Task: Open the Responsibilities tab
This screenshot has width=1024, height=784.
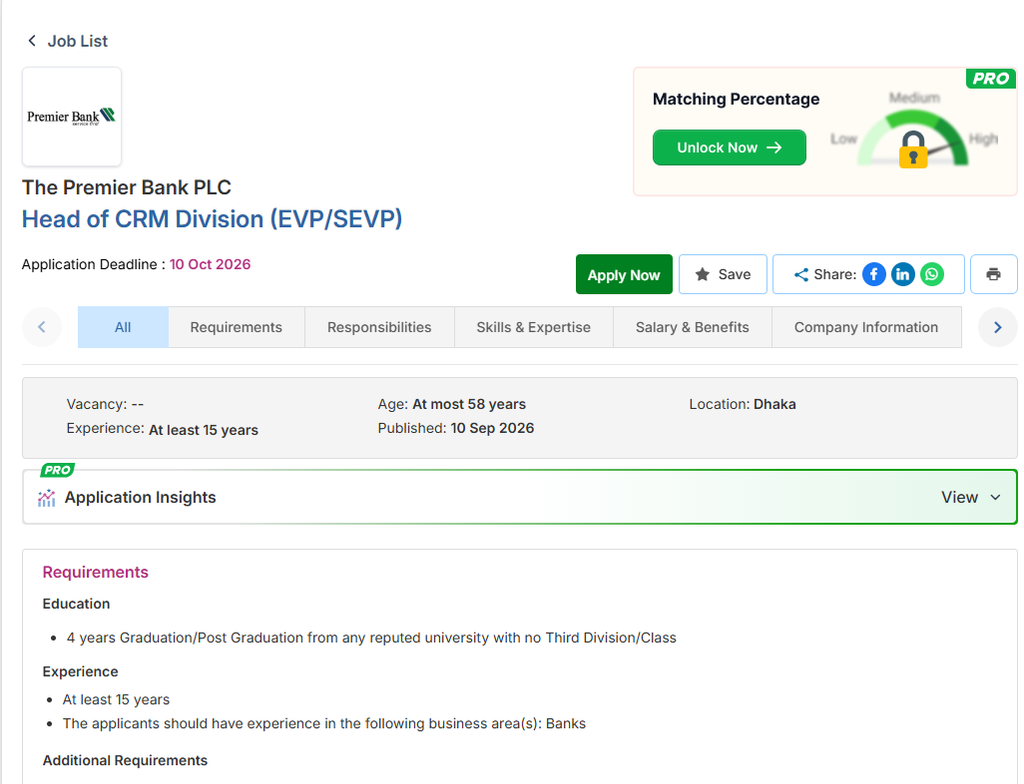Action: (379, 327)
